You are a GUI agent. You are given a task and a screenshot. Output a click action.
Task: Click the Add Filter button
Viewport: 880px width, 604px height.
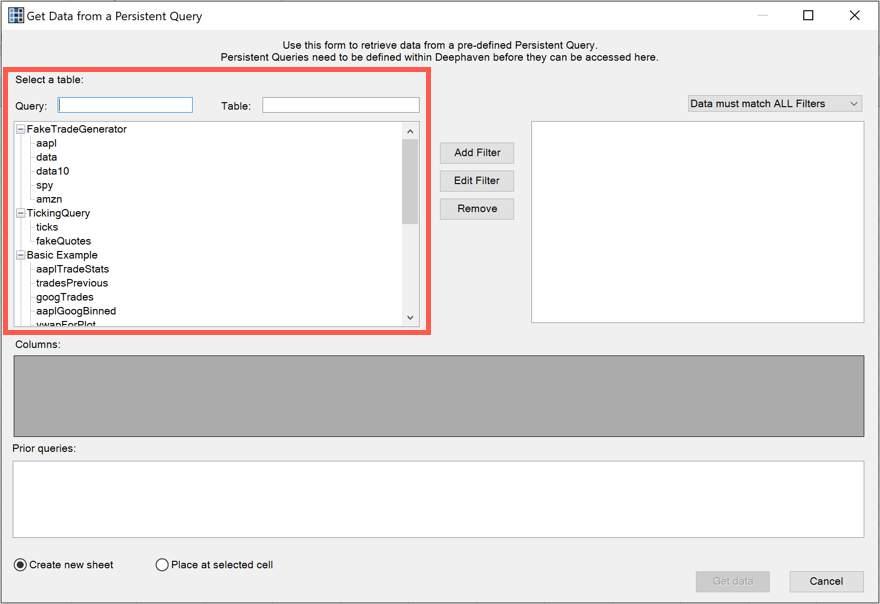click(477, 153)
